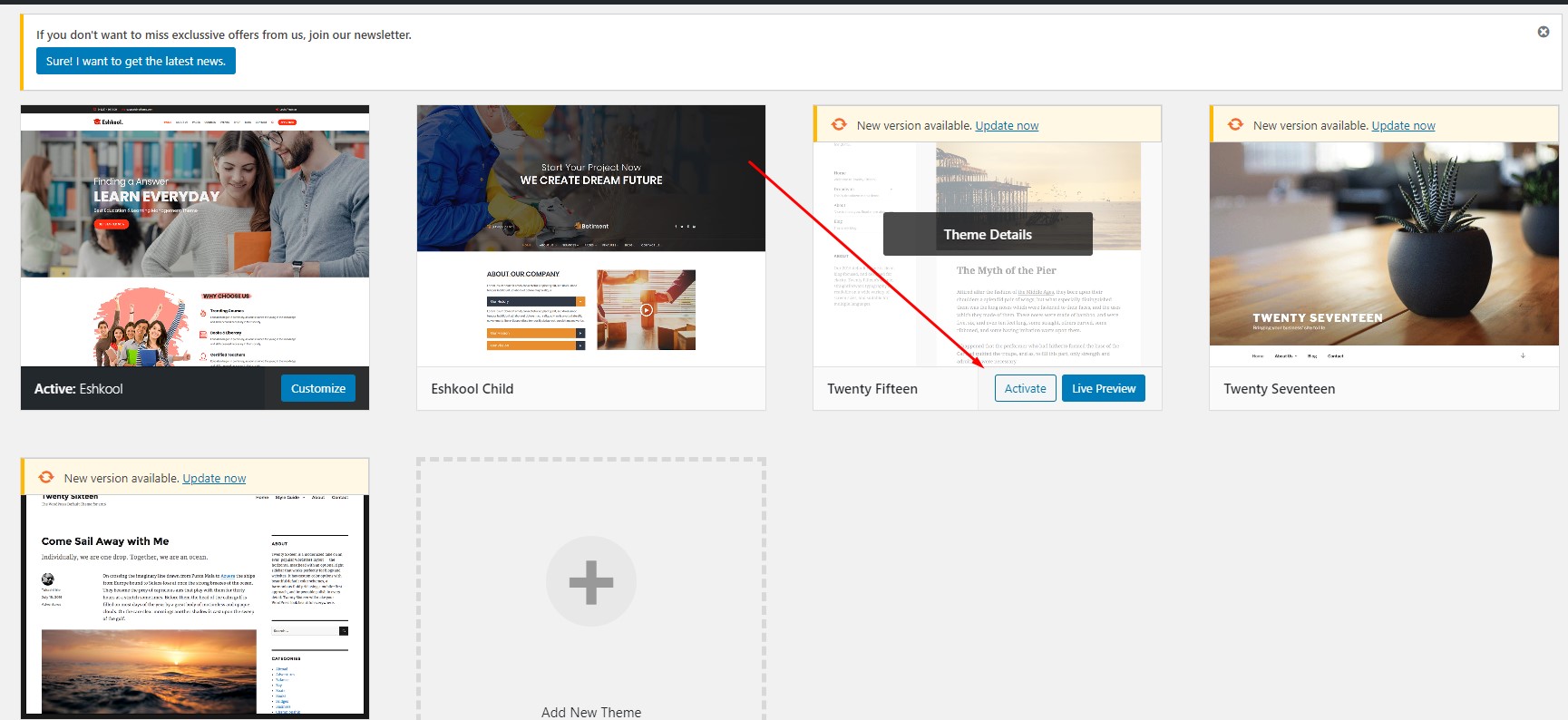The width and height of the screenshot is (1568, 720).
Task: Open the Eshkool Child theme screenshot
Action: coord(591,236)
